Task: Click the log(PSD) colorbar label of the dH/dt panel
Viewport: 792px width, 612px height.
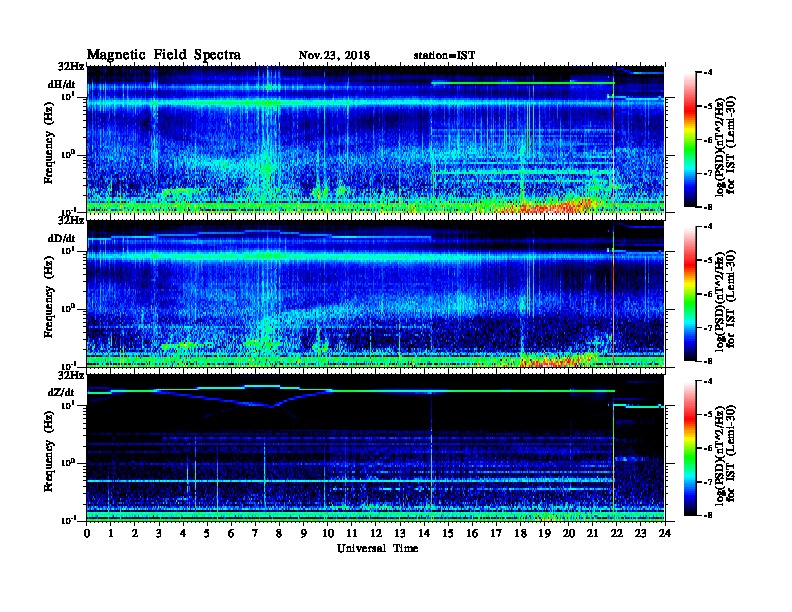Action: click(x=724, y=145)
